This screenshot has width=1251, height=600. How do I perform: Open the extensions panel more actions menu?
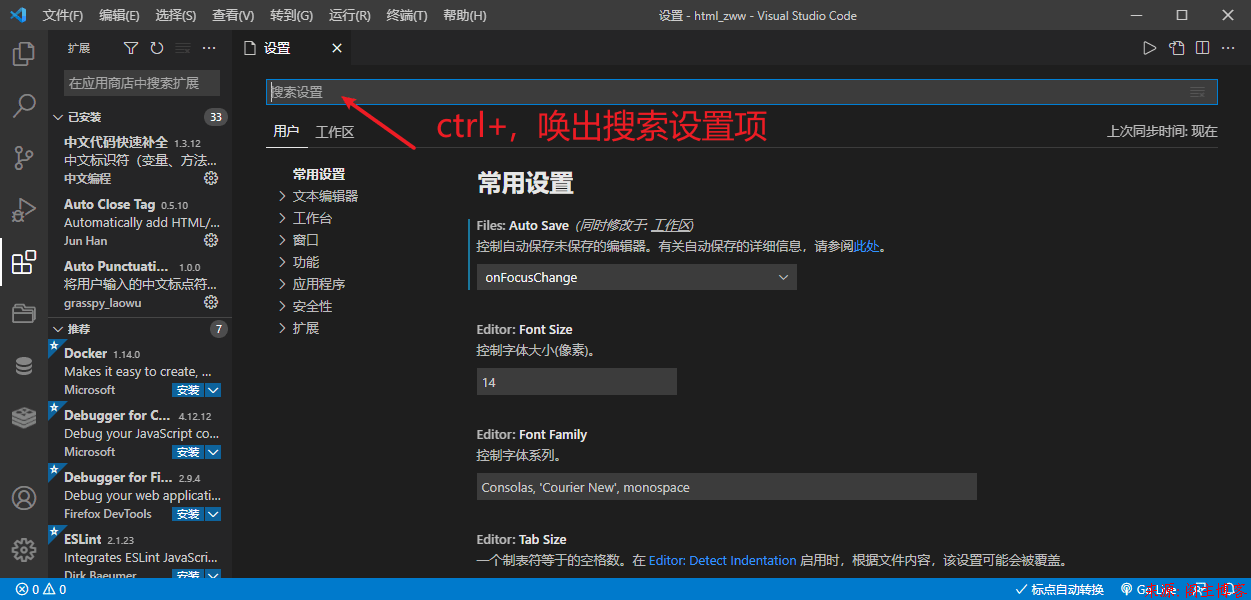[209, 48]
